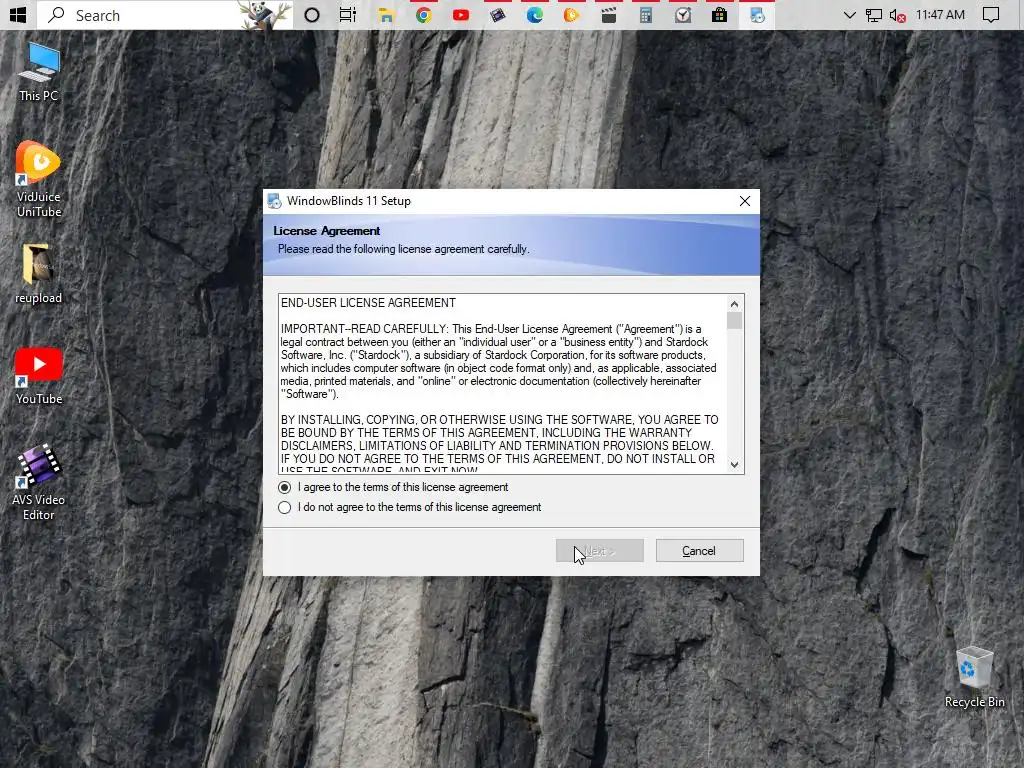Click the 'WindowBlinds 11 Setup' window title

[x=349, y=201]
